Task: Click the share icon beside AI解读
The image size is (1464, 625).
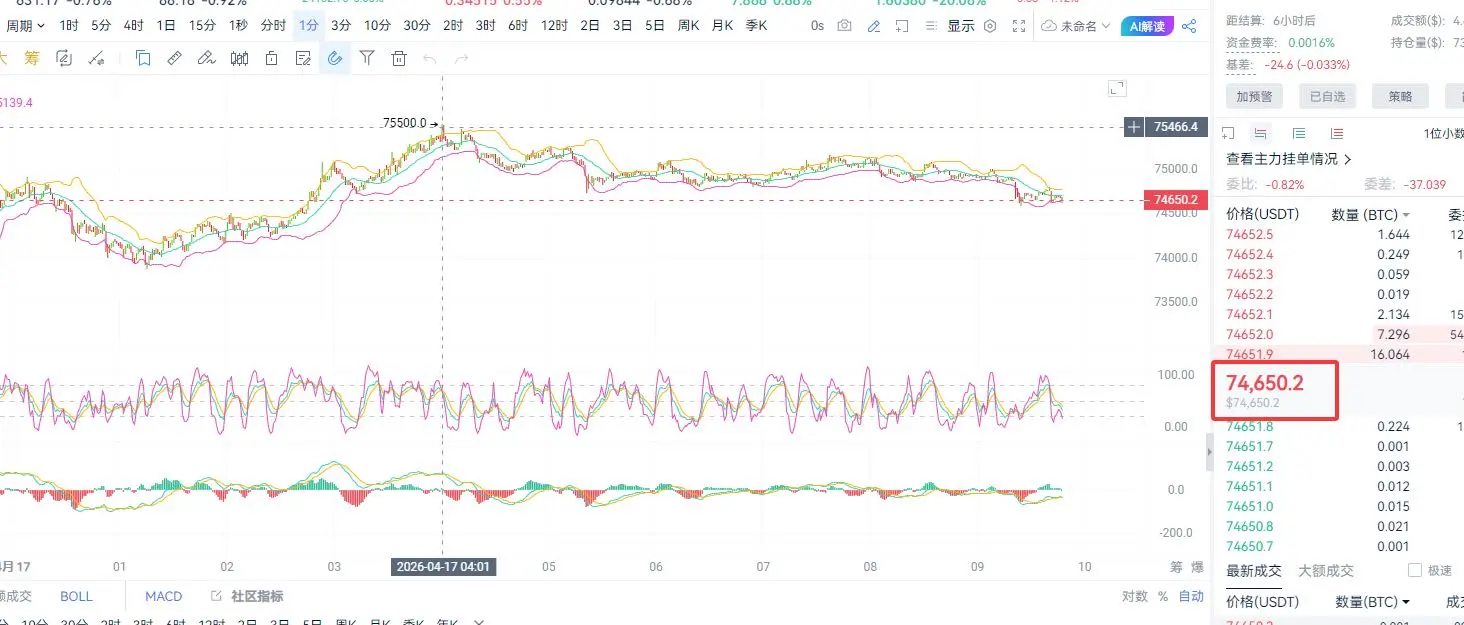Action: tap(1189, 26)
